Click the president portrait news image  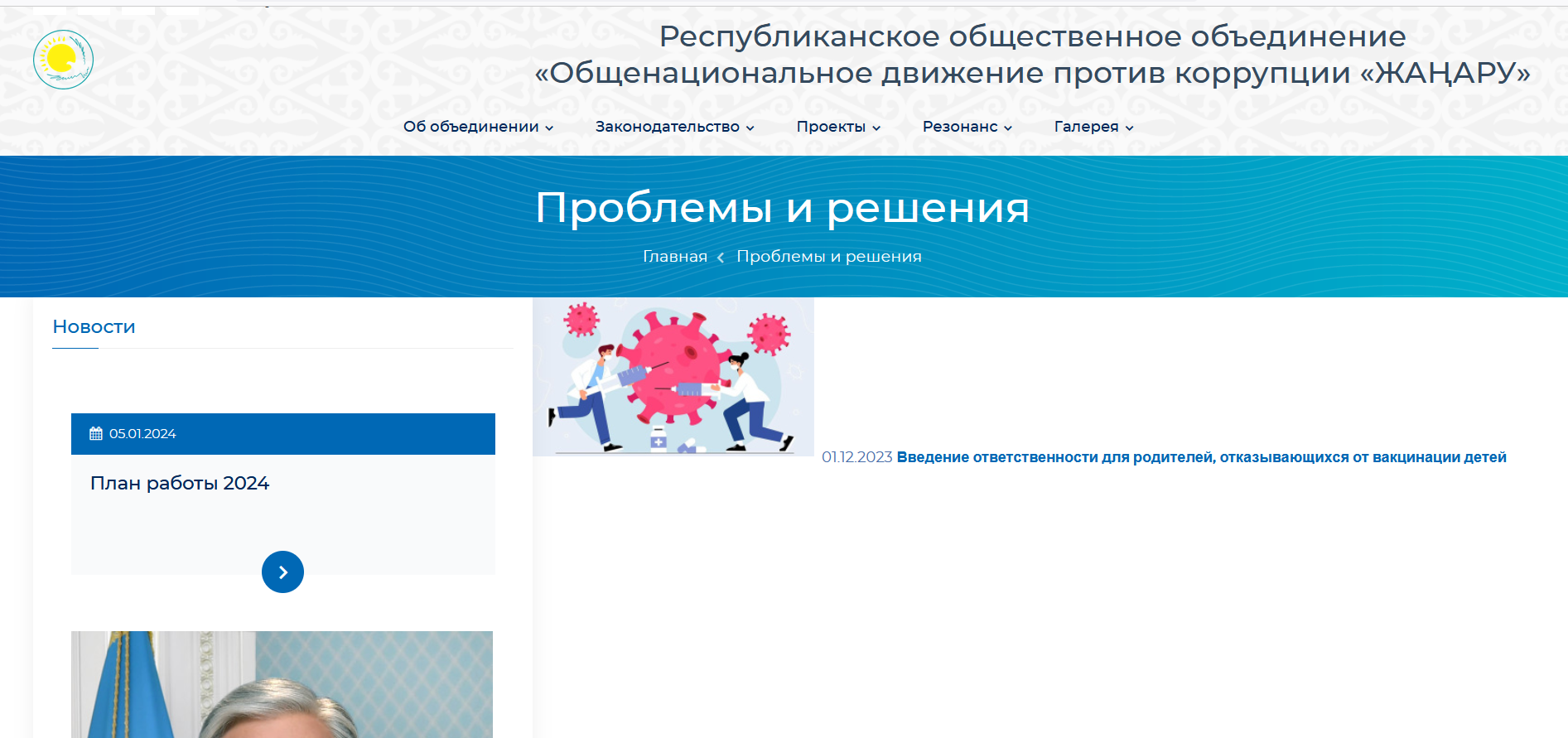point(282,684)
